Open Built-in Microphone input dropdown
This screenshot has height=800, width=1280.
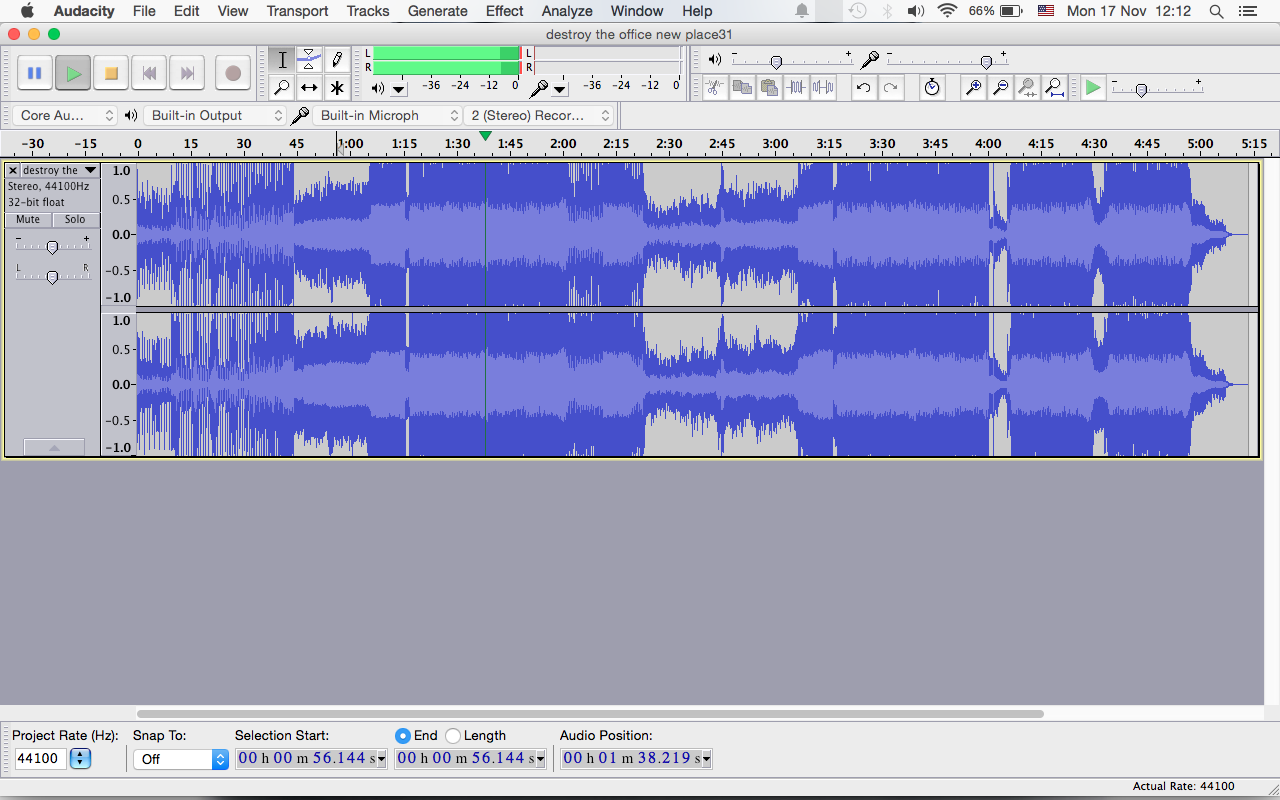click(x=387, y=115)
